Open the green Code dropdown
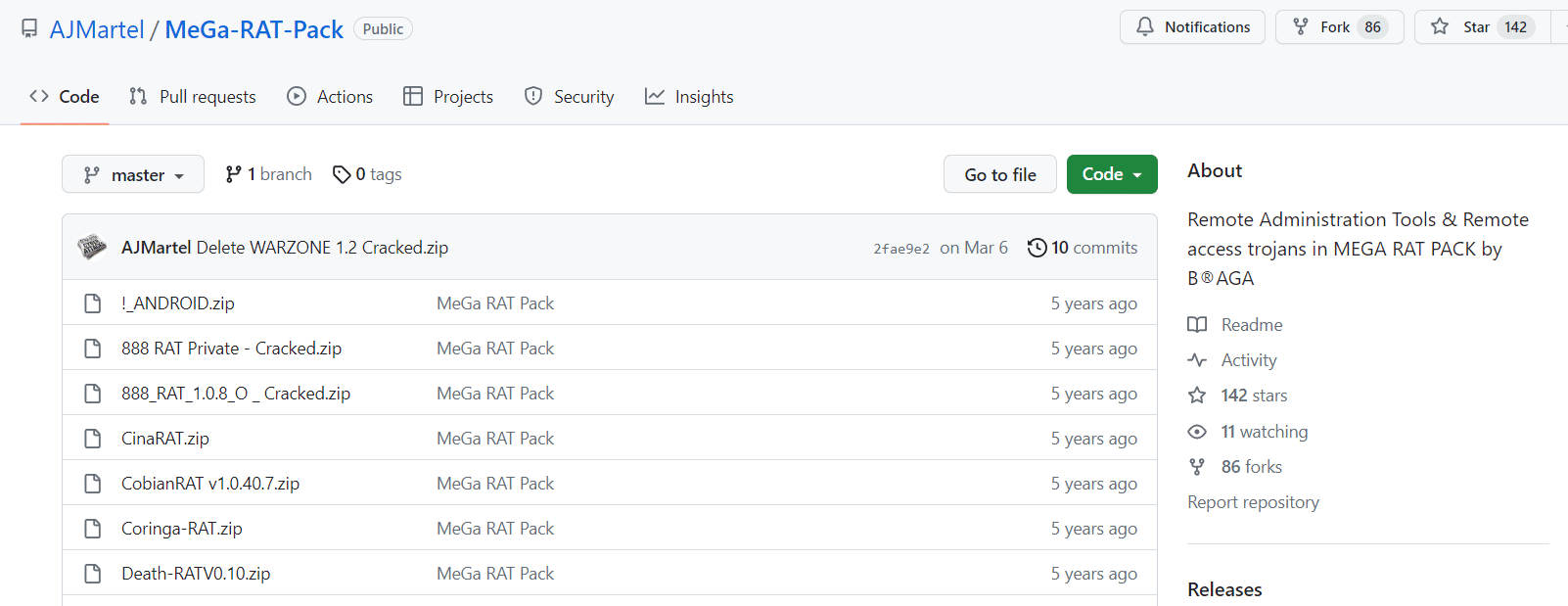 pos(1112,174)
